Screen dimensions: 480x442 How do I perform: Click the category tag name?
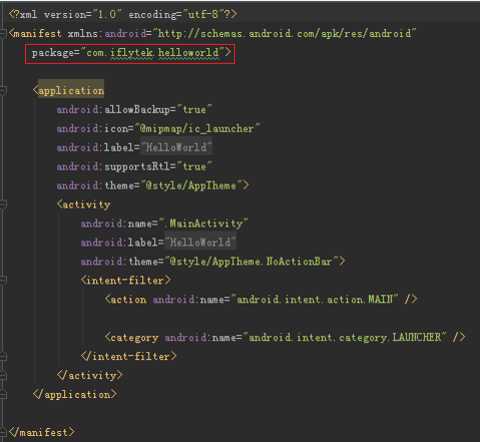135,337
